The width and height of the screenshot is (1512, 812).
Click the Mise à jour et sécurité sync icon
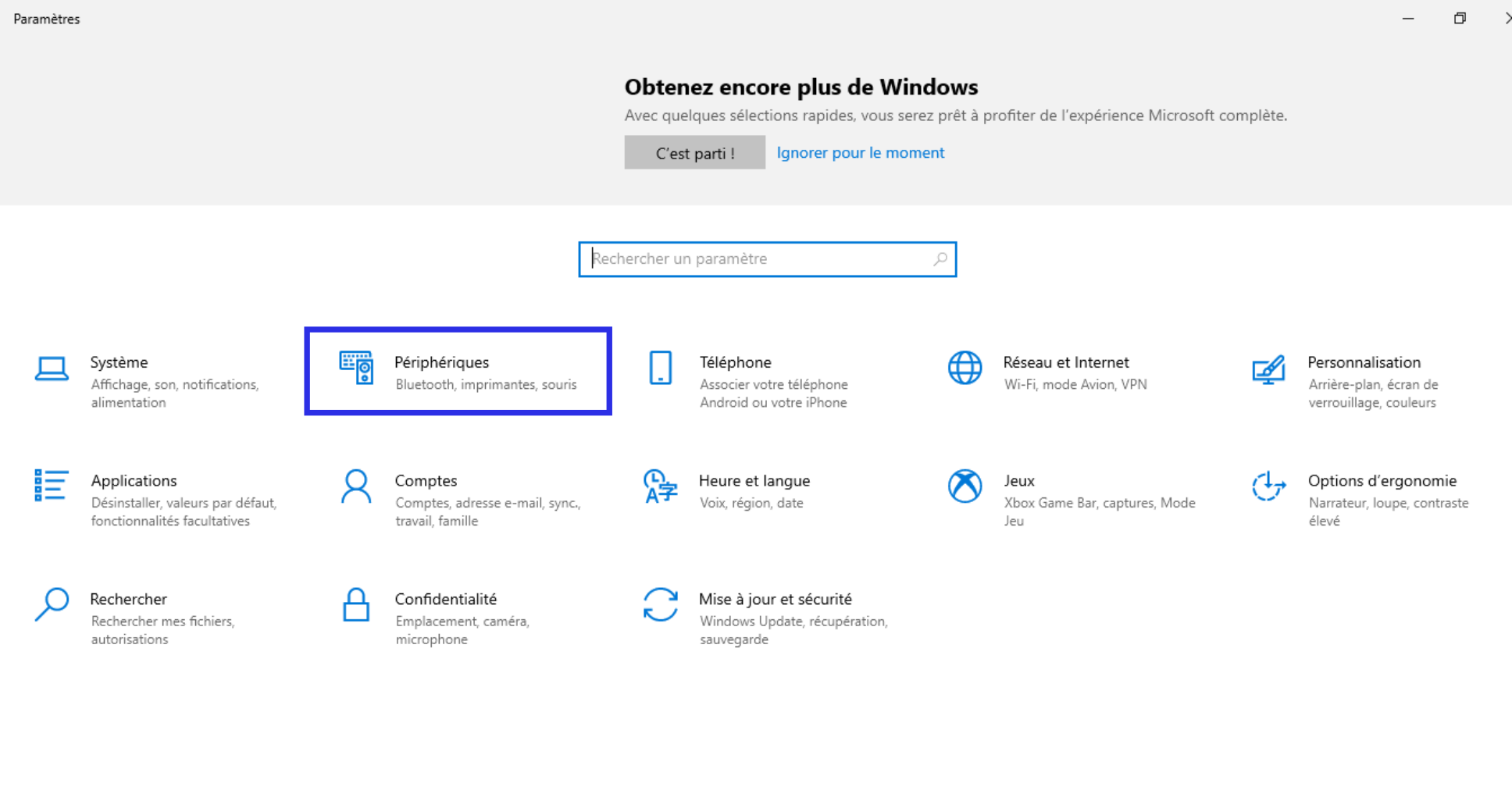660,604
